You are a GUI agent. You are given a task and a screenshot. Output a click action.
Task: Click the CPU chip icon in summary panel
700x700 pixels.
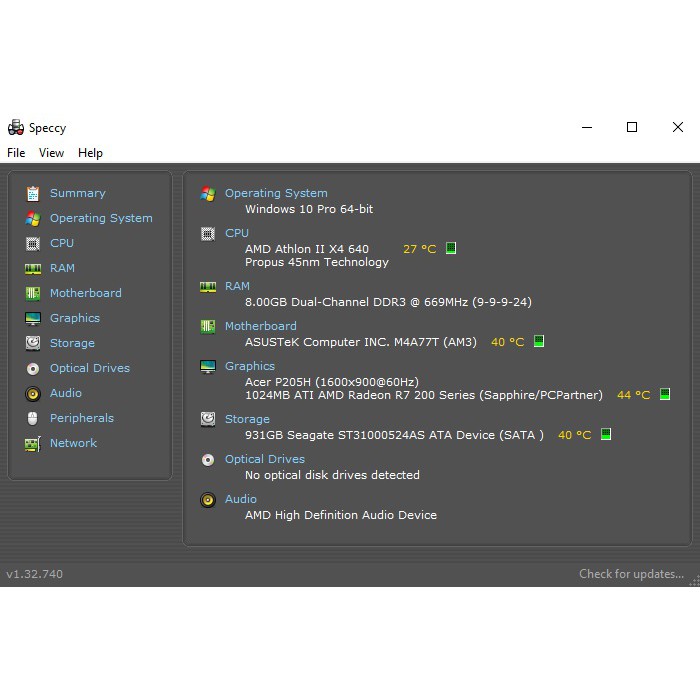pos(208,234)
